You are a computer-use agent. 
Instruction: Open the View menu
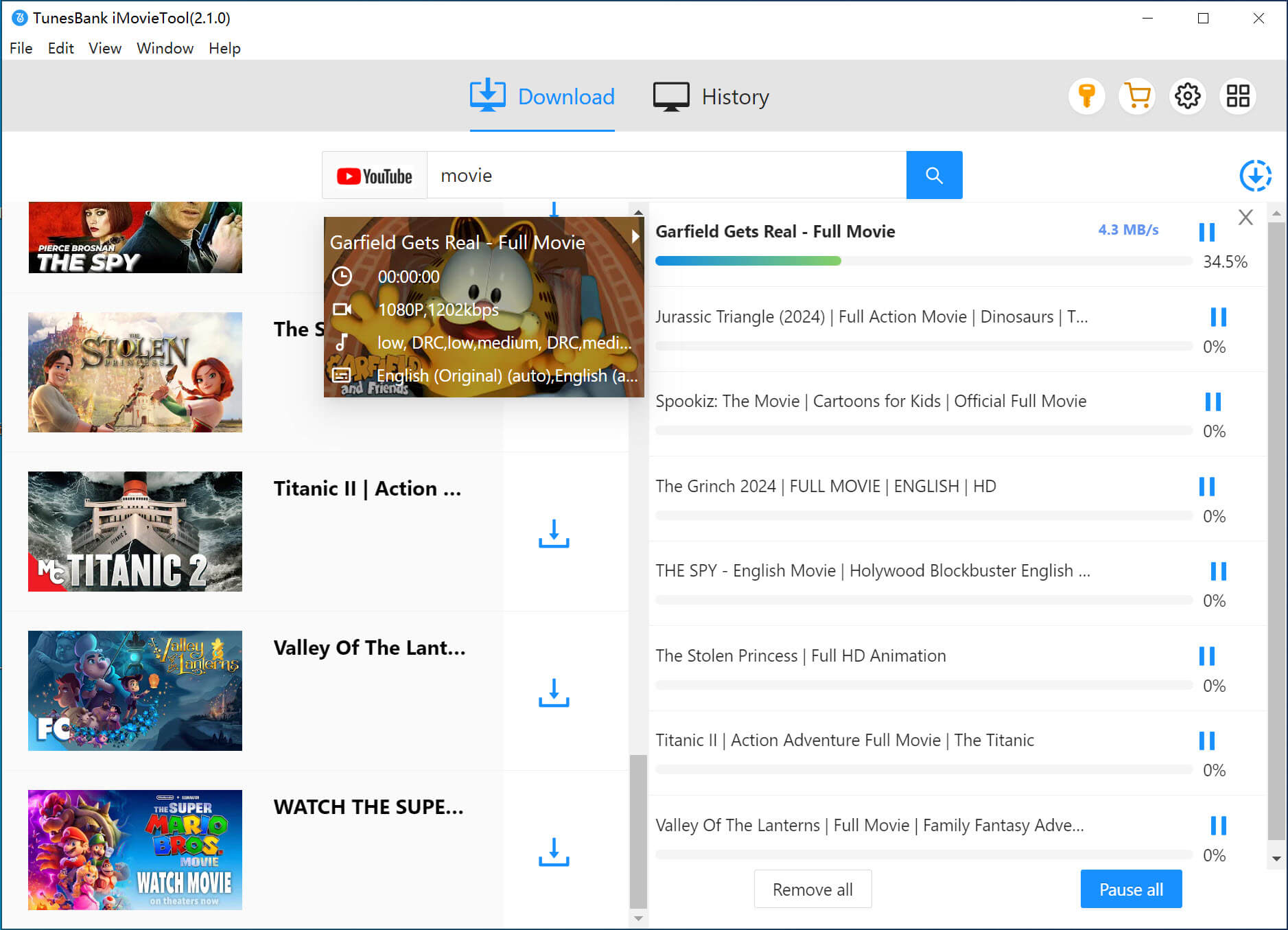pos(105,48)
